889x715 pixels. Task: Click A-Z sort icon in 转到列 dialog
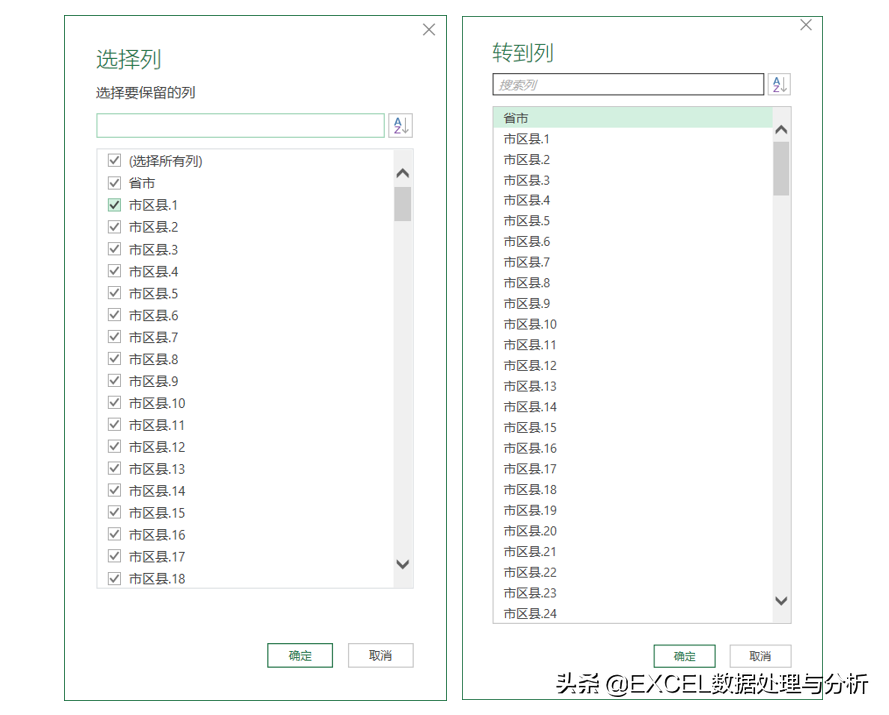click(x=780, y=84)
